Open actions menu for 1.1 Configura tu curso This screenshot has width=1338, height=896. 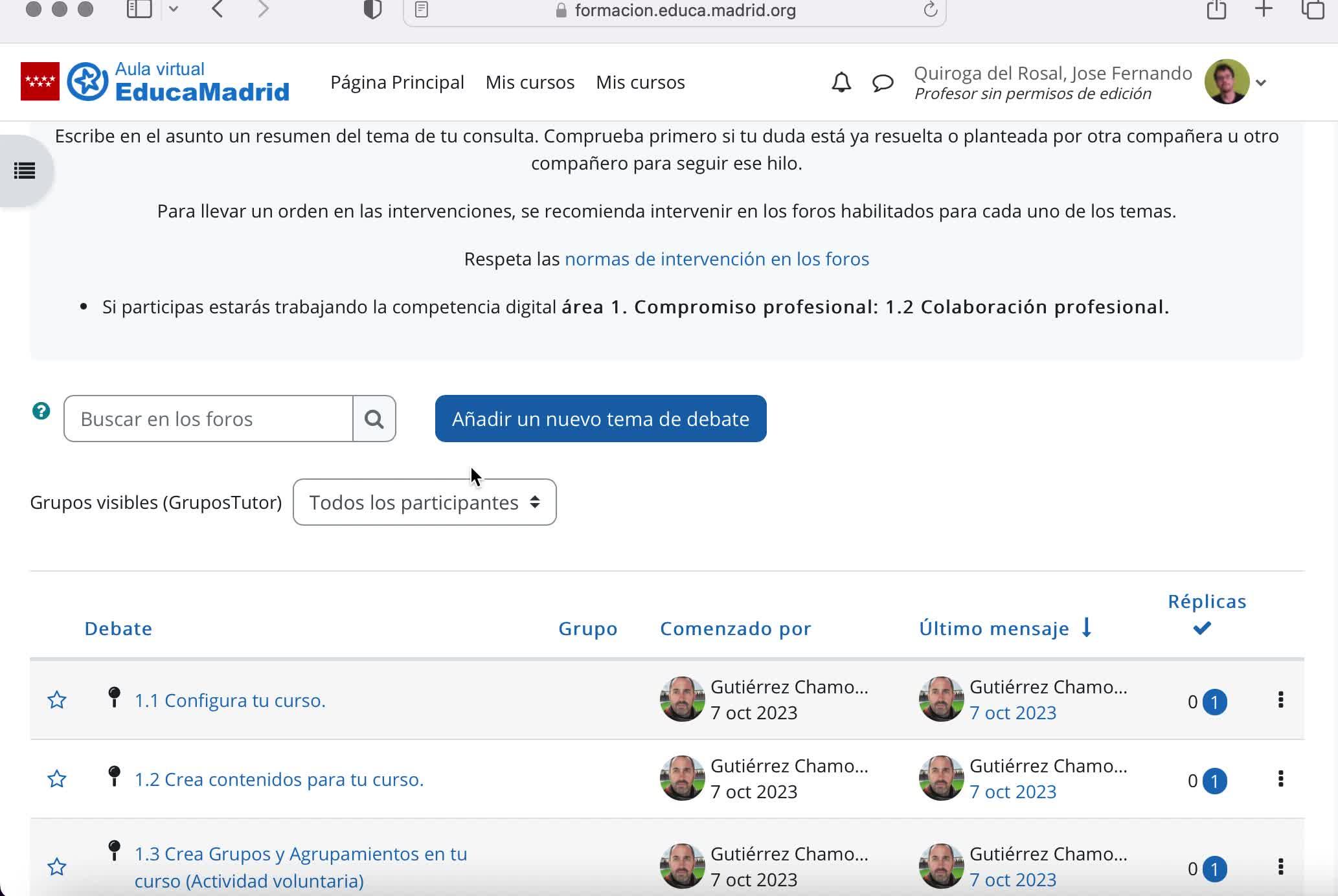[x=1280, y=700]
